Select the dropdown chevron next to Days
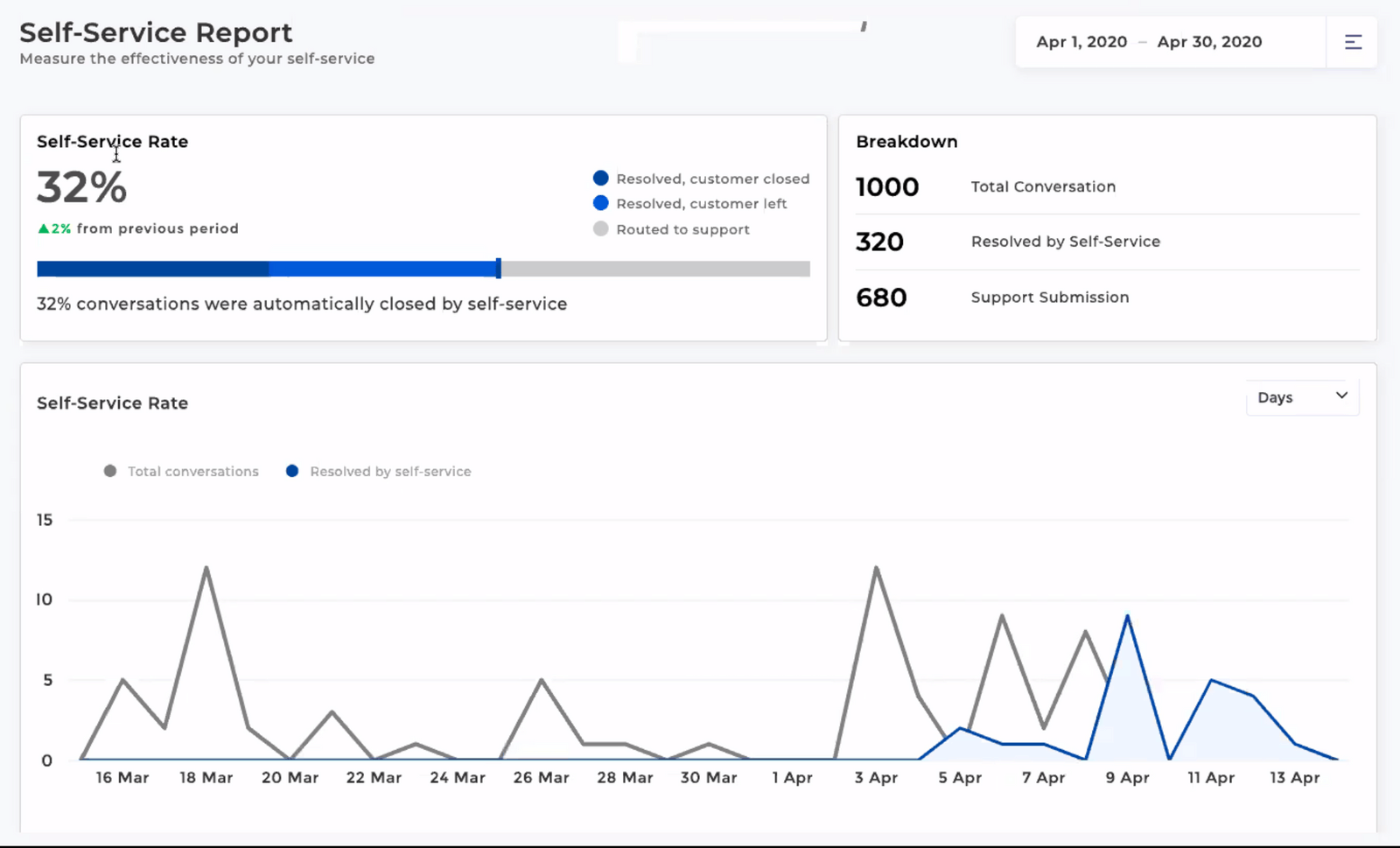Screen dimensions: 1400x848 1340,396
